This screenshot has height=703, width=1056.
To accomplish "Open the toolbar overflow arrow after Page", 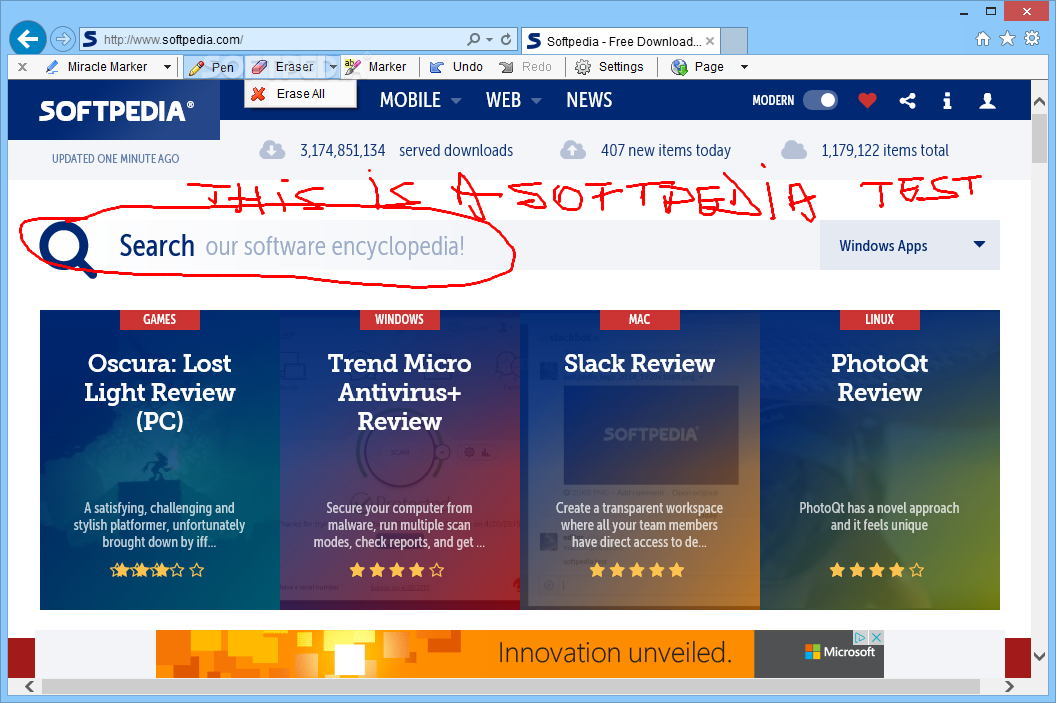I will point(744,67).
